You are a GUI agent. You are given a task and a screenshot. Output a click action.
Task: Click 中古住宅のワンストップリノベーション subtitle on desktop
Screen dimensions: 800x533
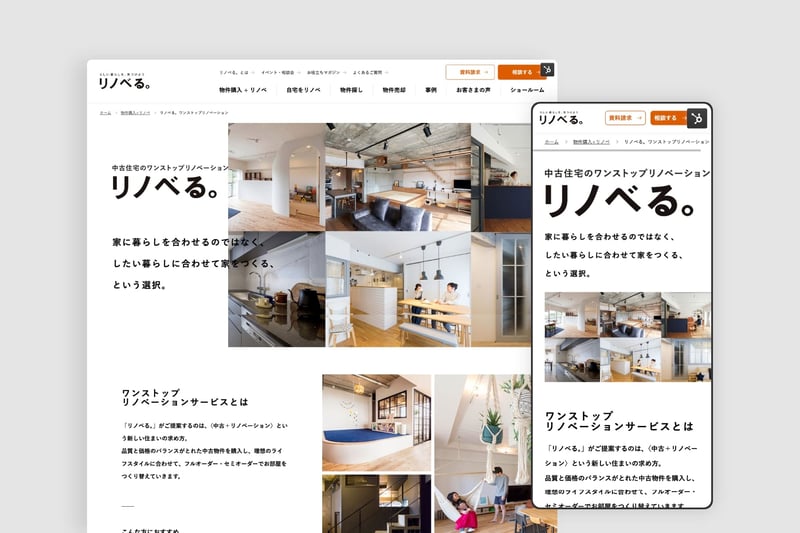pyautogui.click(x=170, y=168)
